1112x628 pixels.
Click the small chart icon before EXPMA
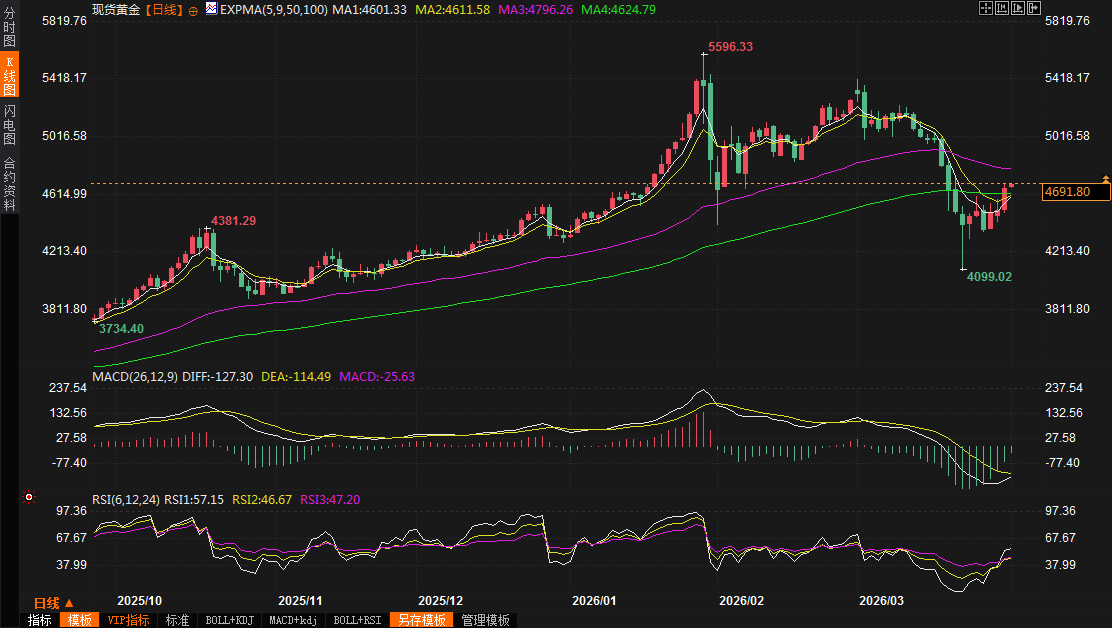[211, 9]
